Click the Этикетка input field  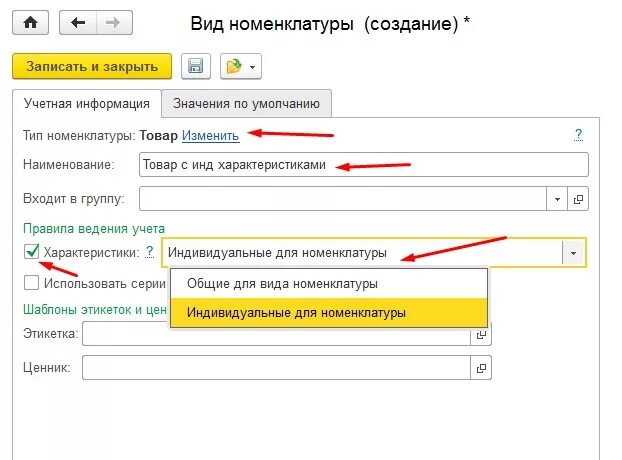[x=276, y=334]
